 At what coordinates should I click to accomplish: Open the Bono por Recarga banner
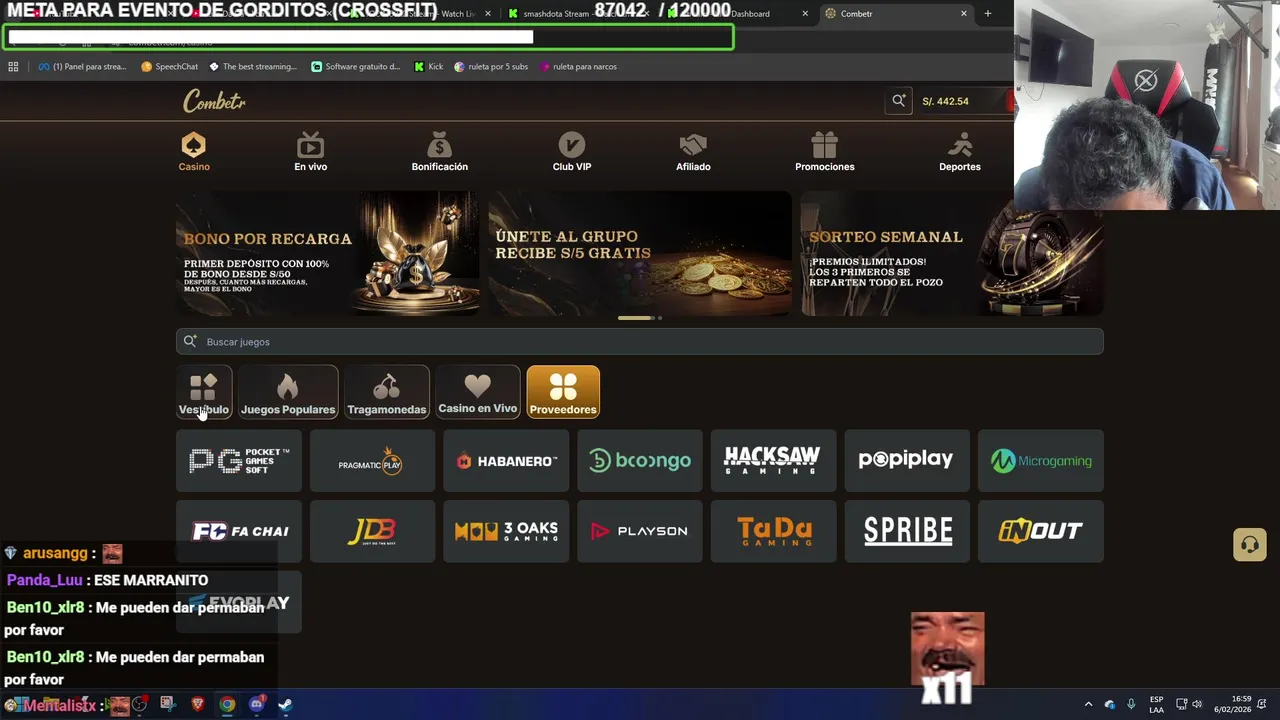tap(328, 254)
